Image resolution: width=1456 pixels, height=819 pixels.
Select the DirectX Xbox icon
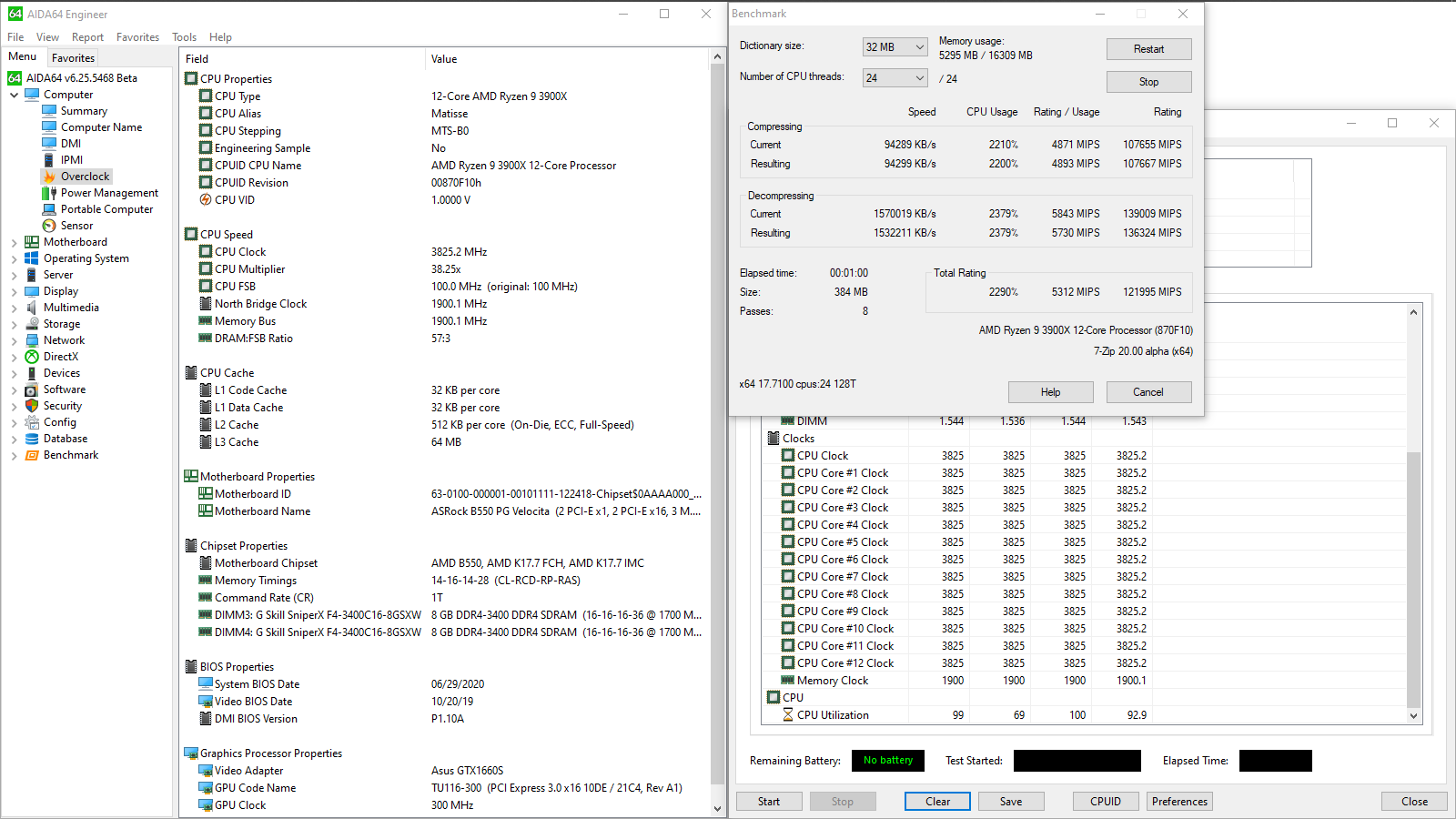32,357
